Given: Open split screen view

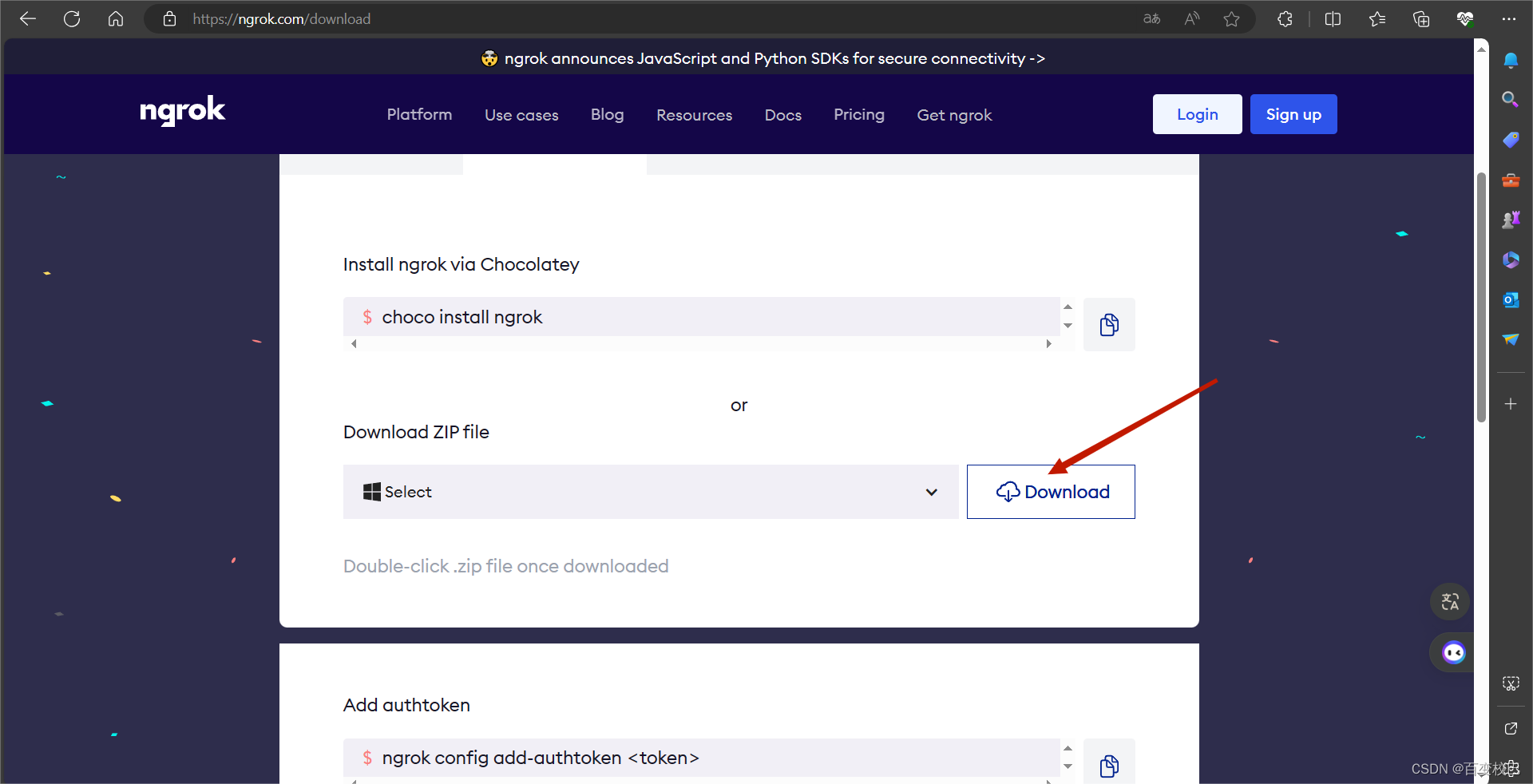Looking at the screenshot, I should 1333,18.
